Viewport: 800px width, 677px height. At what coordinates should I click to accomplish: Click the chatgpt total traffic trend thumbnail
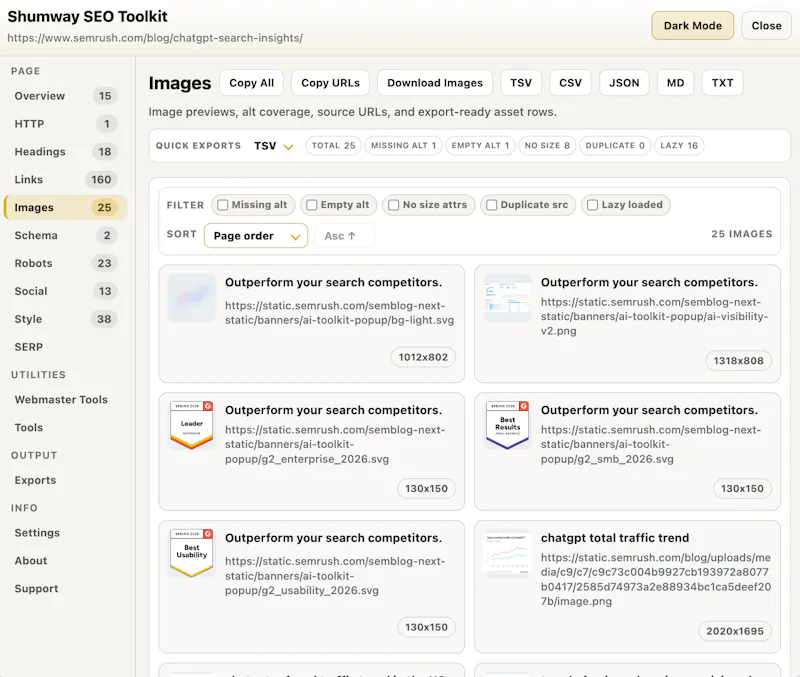(508, 554)
